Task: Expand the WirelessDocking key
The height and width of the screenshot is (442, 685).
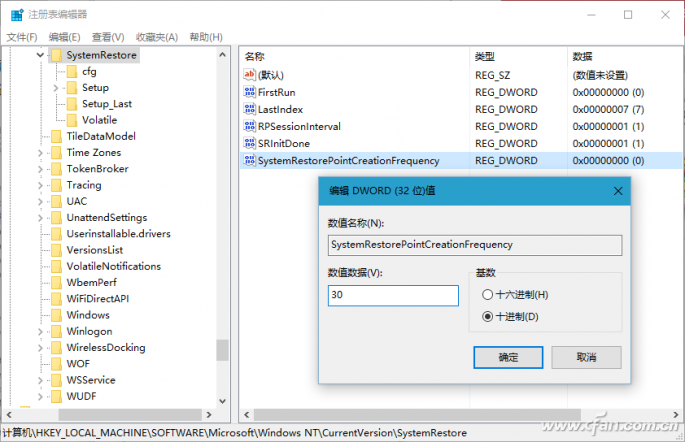Action: click(x=40, y=348)
